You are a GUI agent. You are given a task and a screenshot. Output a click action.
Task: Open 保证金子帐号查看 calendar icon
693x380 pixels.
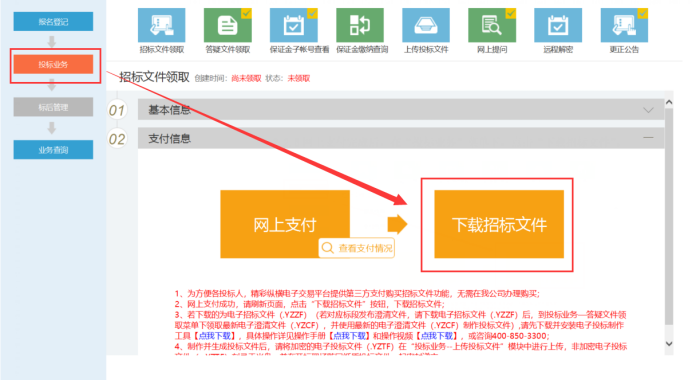(293, 25)
